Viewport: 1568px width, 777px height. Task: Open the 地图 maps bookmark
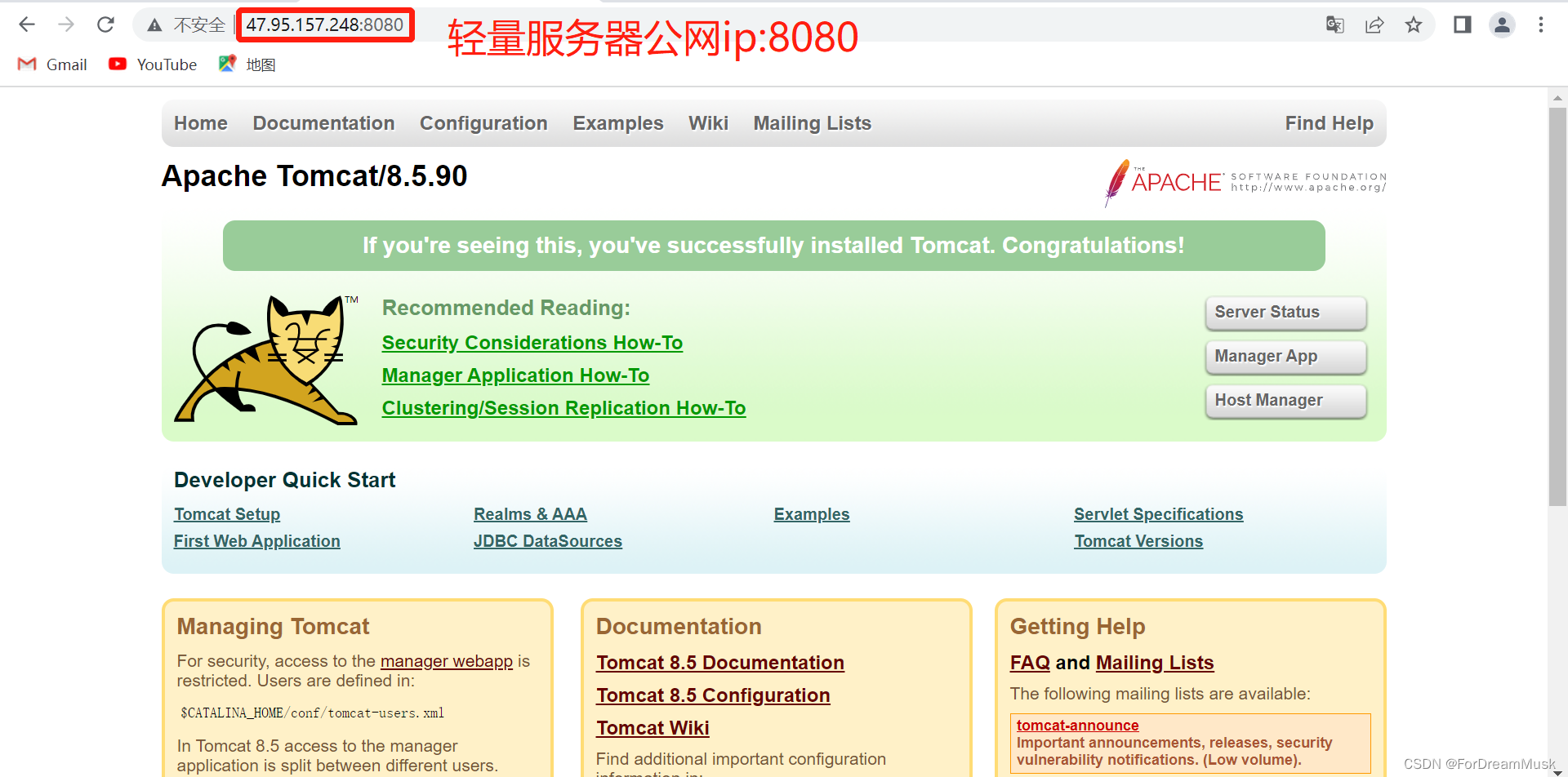247,64
